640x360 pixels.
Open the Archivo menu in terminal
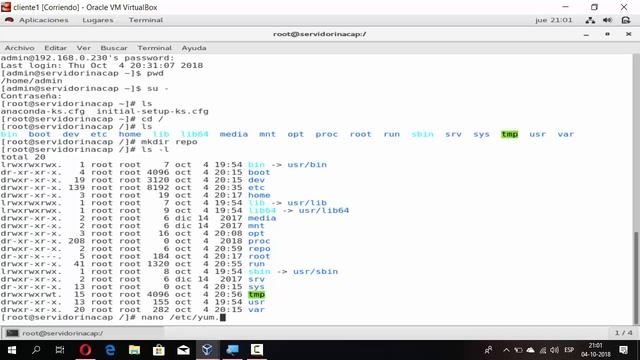pyautogui.click(x=19, y=48)
